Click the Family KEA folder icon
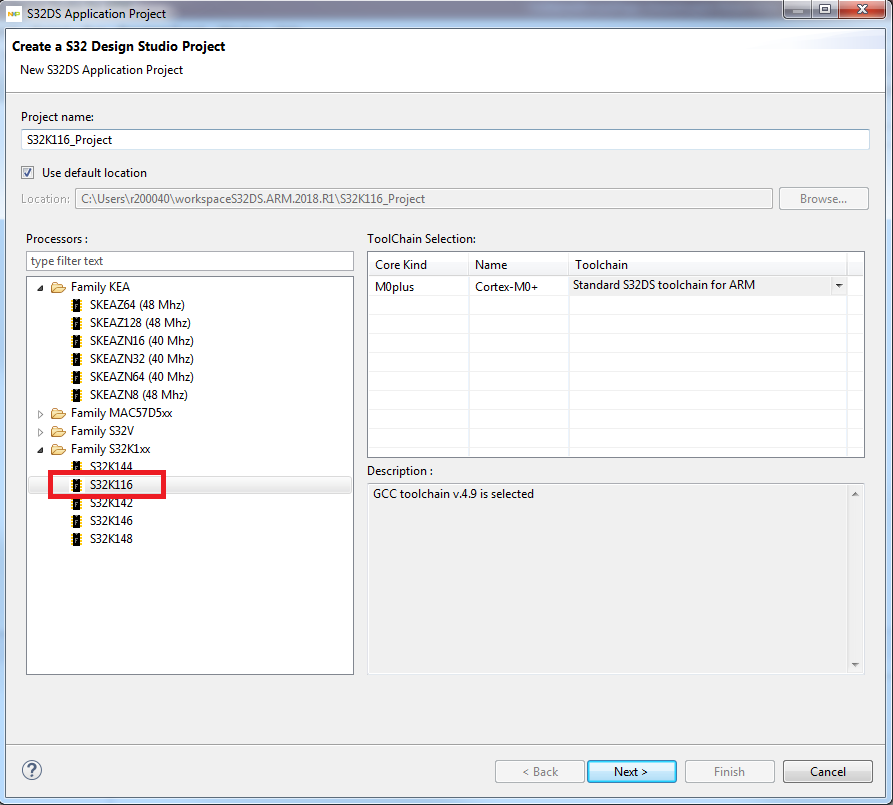This screenshot has height=805, width=893. click(58, 287)
